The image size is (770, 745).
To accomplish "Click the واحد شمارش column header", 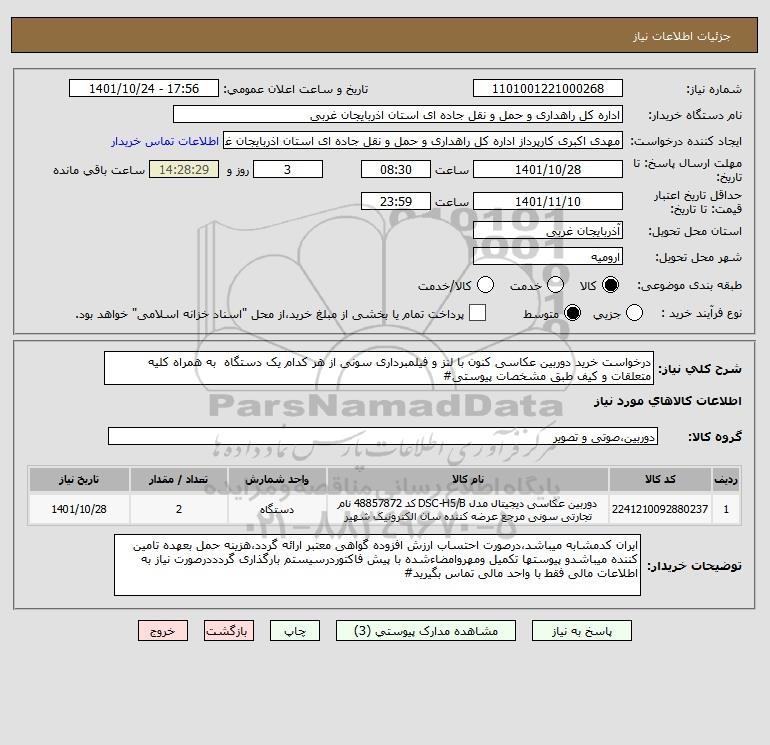I will (x=277, y=479).
